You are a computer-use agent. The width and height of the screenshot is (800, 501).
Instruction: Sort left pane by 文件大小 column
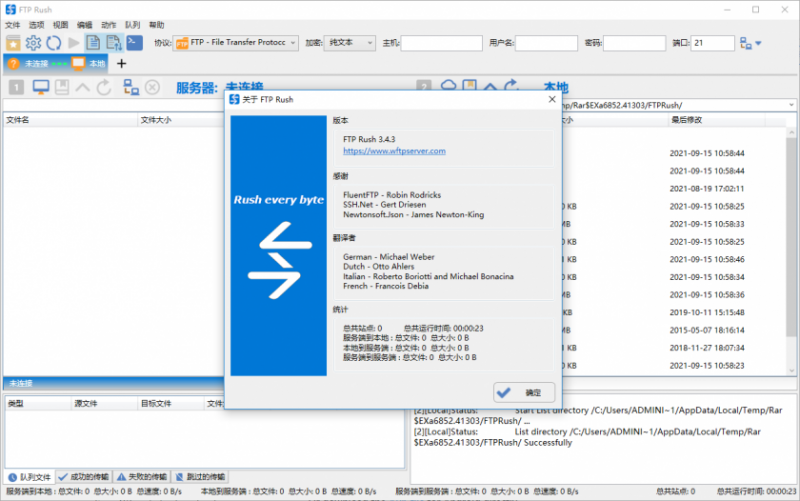coord(181,120)
